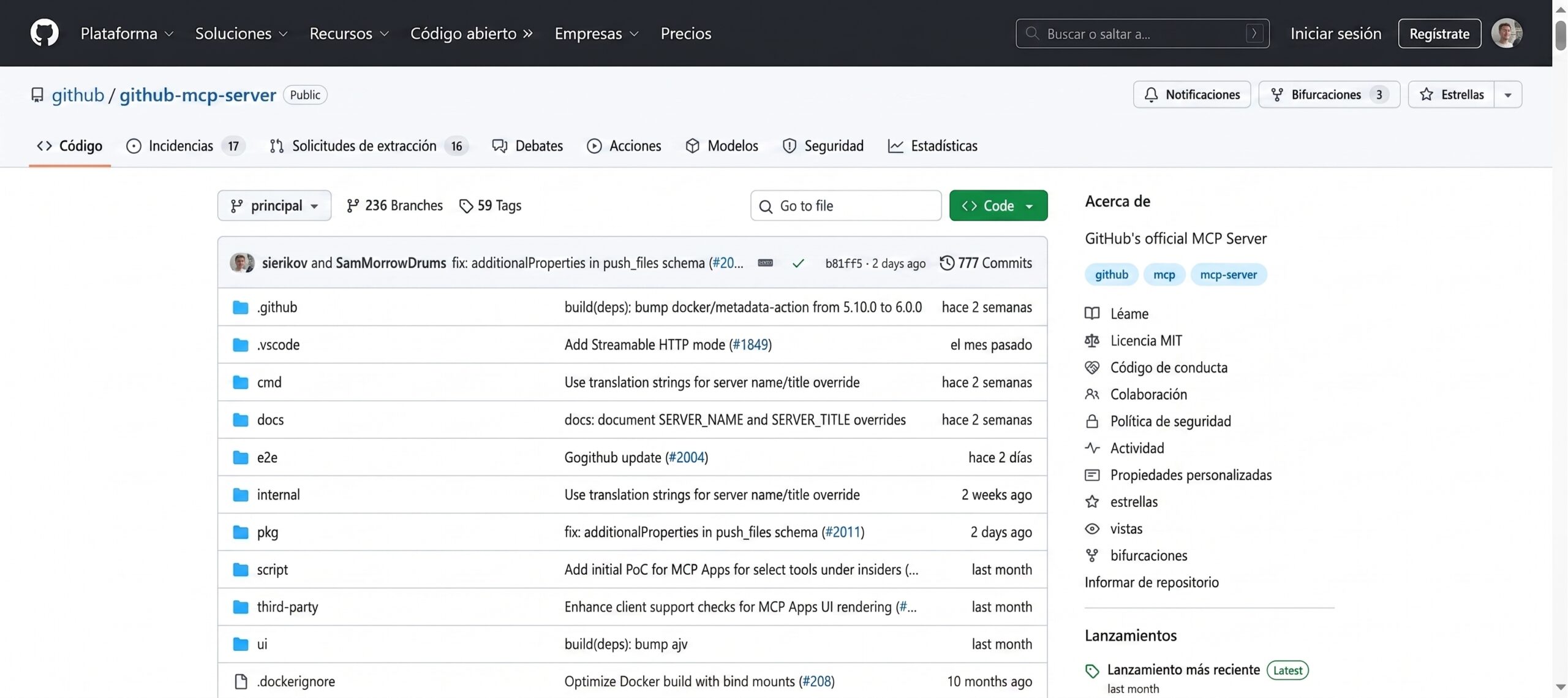Click the ui folder icon

click(x=241, y=644)
